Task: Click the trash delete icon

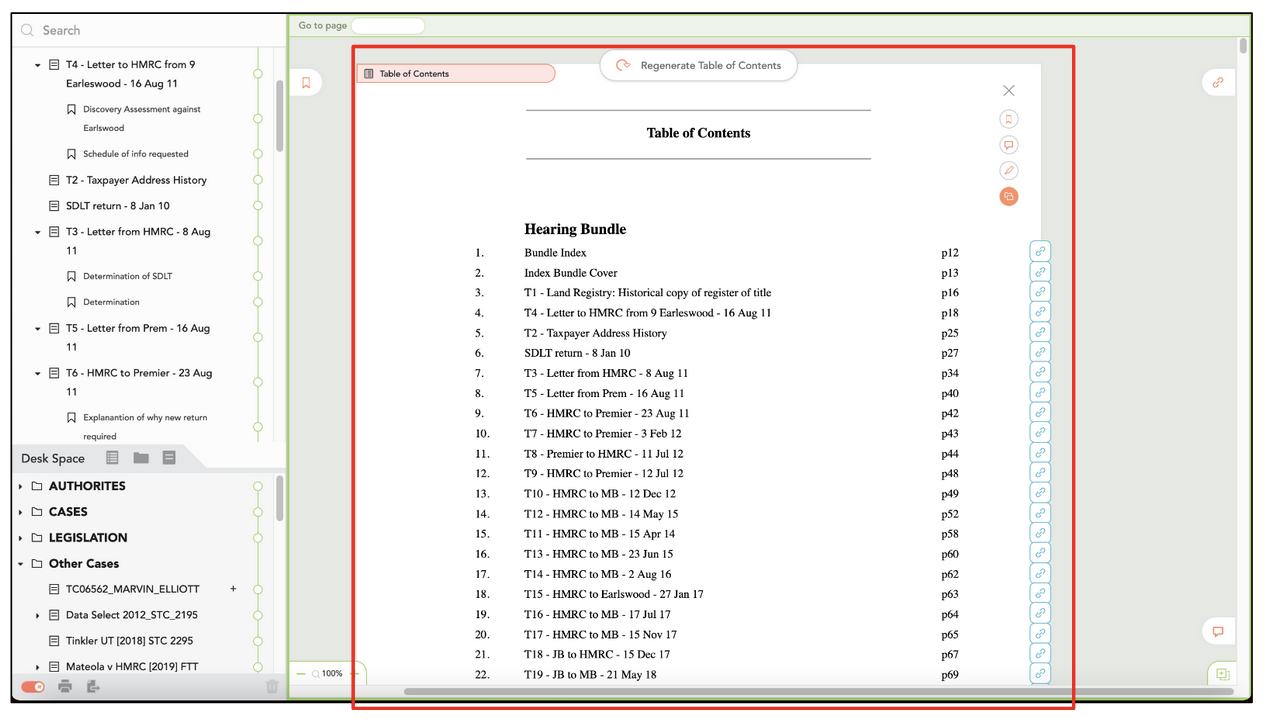Action: click(x=272, y=687)
